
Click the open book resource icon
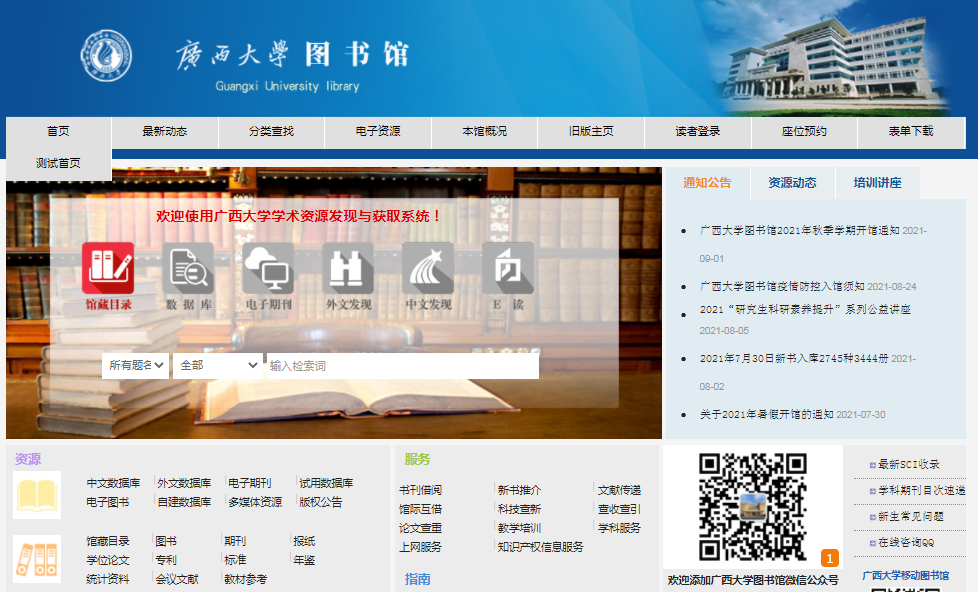point(37,495)
